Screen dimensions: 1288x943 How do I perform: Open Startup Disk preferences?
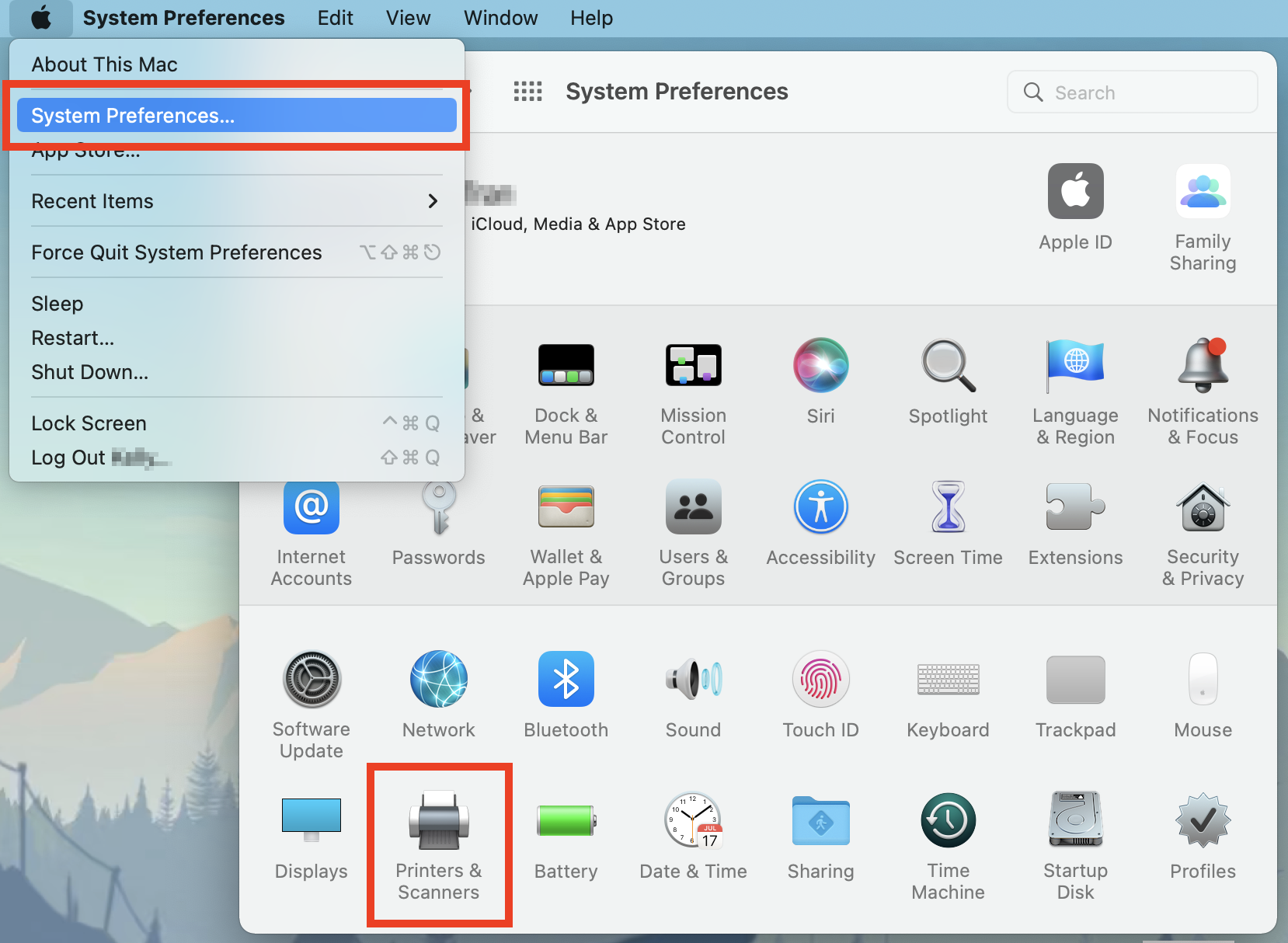pyautogui.click(x=1075, y=847)
